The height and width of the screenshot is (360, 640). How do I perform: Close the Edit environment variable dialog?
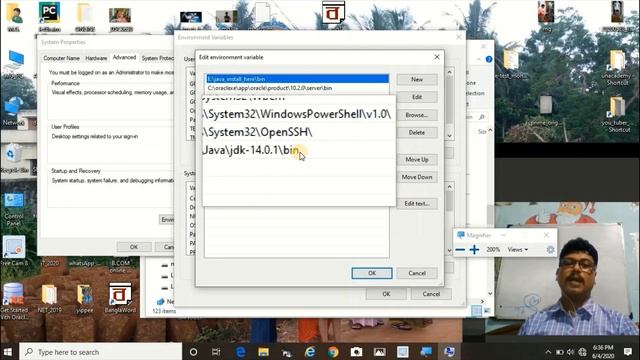pos(437,57)
